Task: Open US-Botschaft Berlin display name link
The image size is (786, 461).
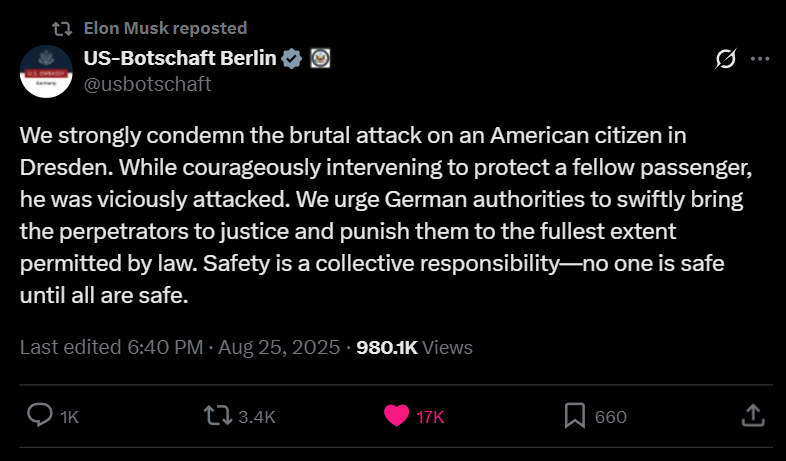Action: click(180, 58)
